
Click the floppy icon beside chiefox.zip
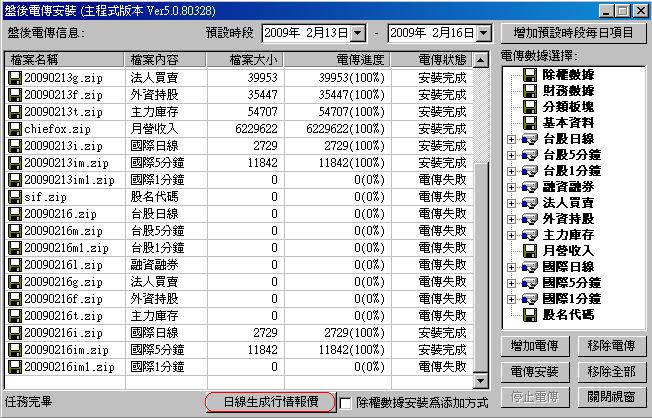click(15, 129)
